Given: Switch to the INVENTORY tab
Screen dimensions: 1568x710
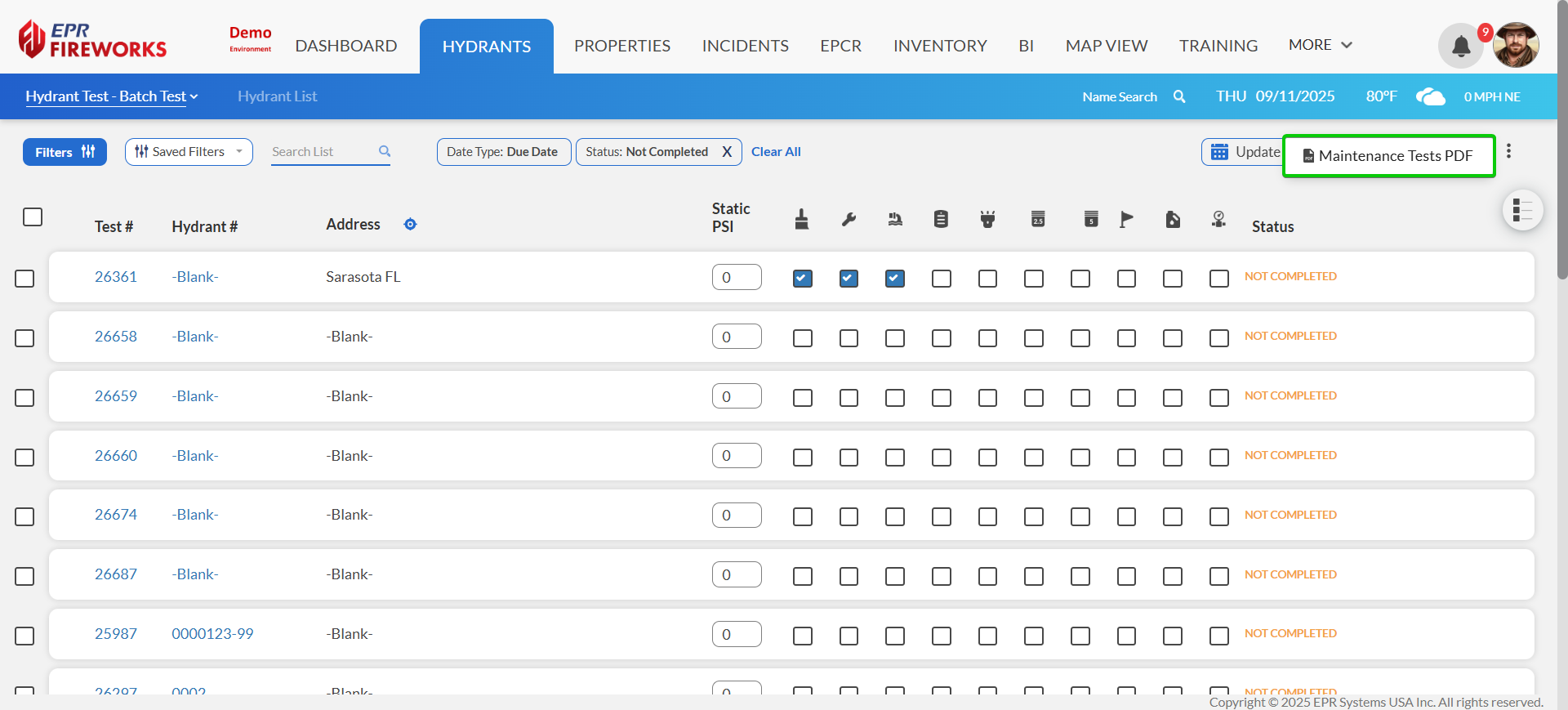Looking at the screenshot, I should (x=940, y=46).
